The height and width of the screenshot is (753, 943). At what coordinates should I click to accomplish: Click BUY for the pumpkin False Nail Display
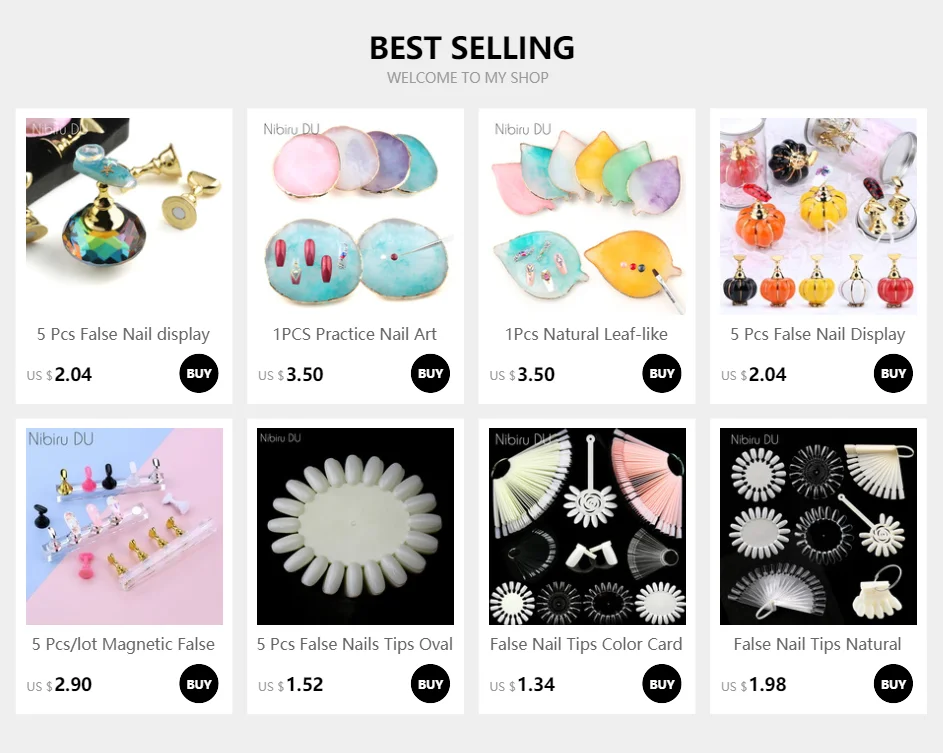pyautogui.click(x=893, y=373)
